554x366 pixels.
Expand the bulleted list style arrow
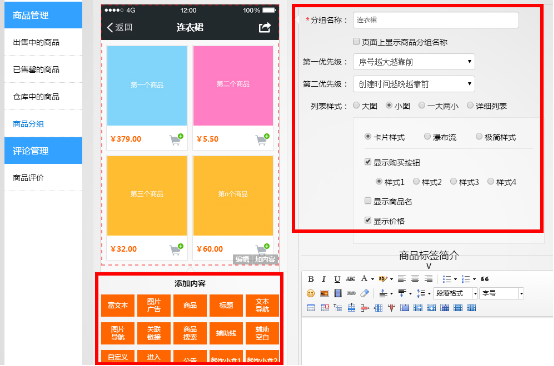[455, 279]
